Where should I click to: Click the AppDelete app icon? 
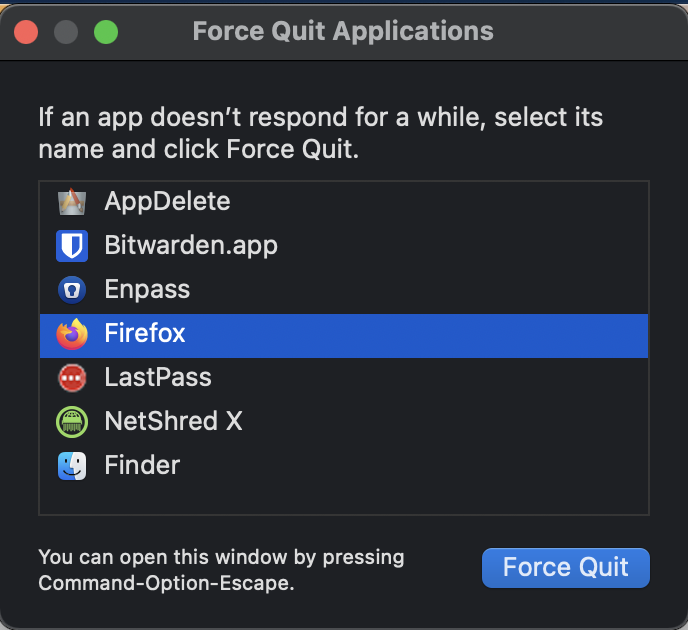coord(72,202)
